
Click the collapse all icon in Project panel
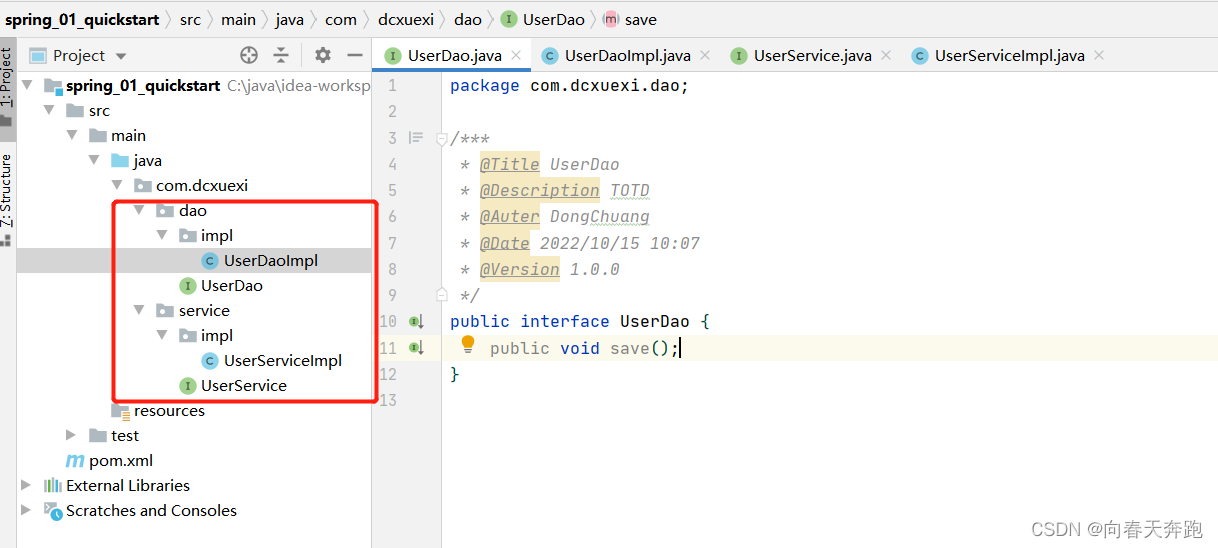[x=282, y=55]
